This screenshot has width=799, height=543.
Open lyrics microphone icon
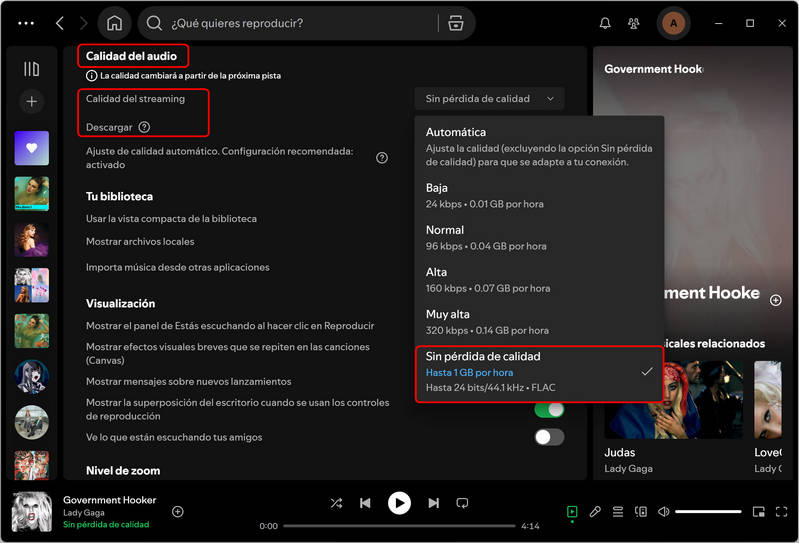[x=595, y=511]
